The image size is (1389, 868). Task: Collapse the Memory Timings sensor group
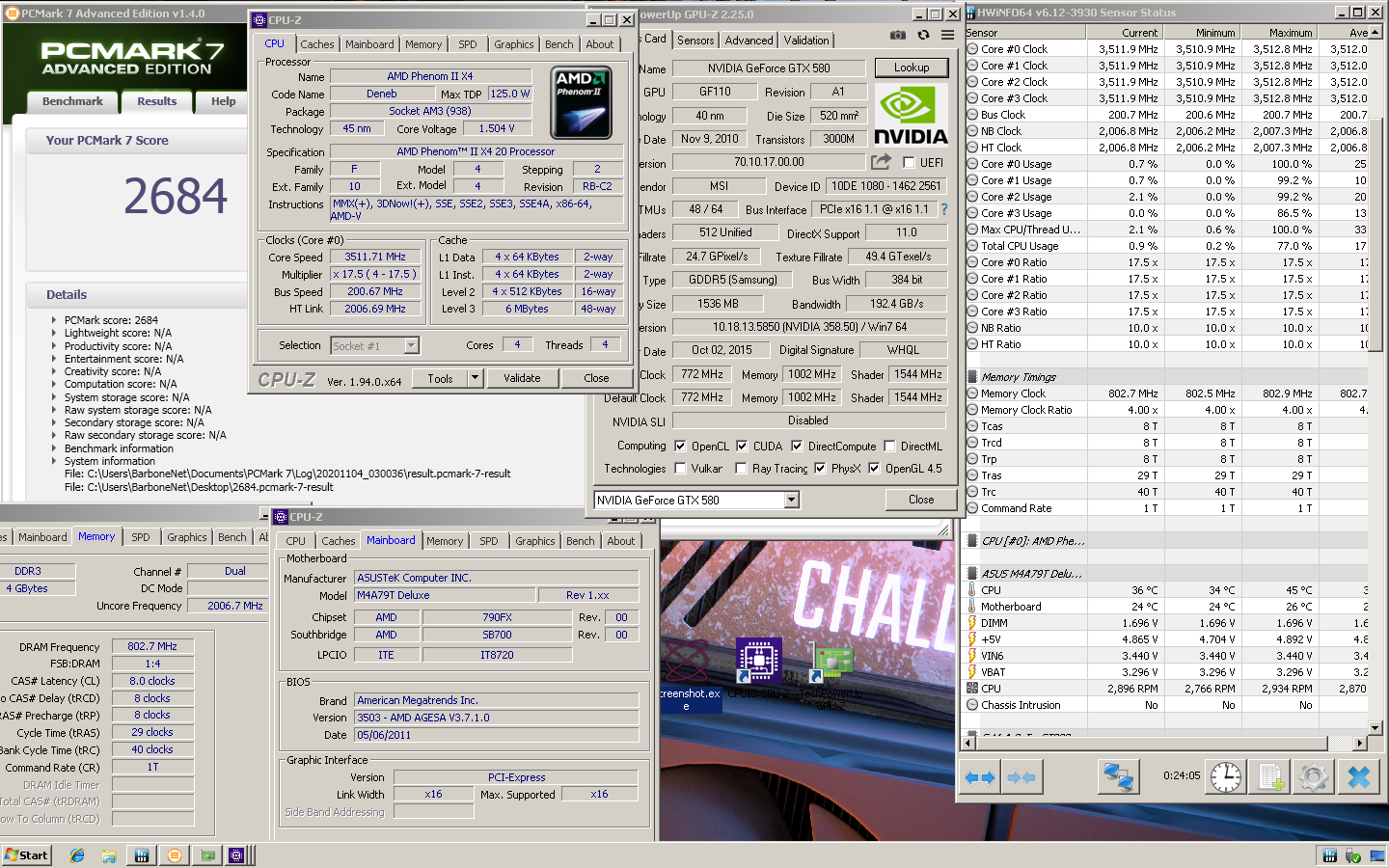pyautogui.click(x=972, y=377)
